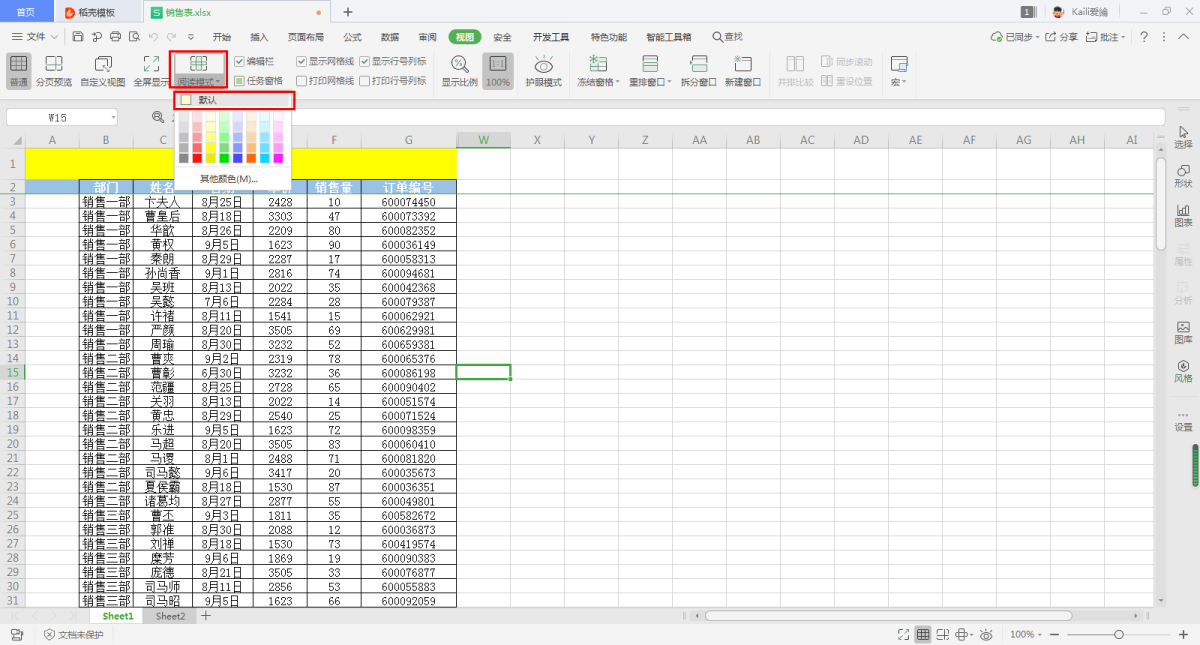Click 新建窗口 new window icon
The image size is (1200, 645).
[x=742, y=65]
